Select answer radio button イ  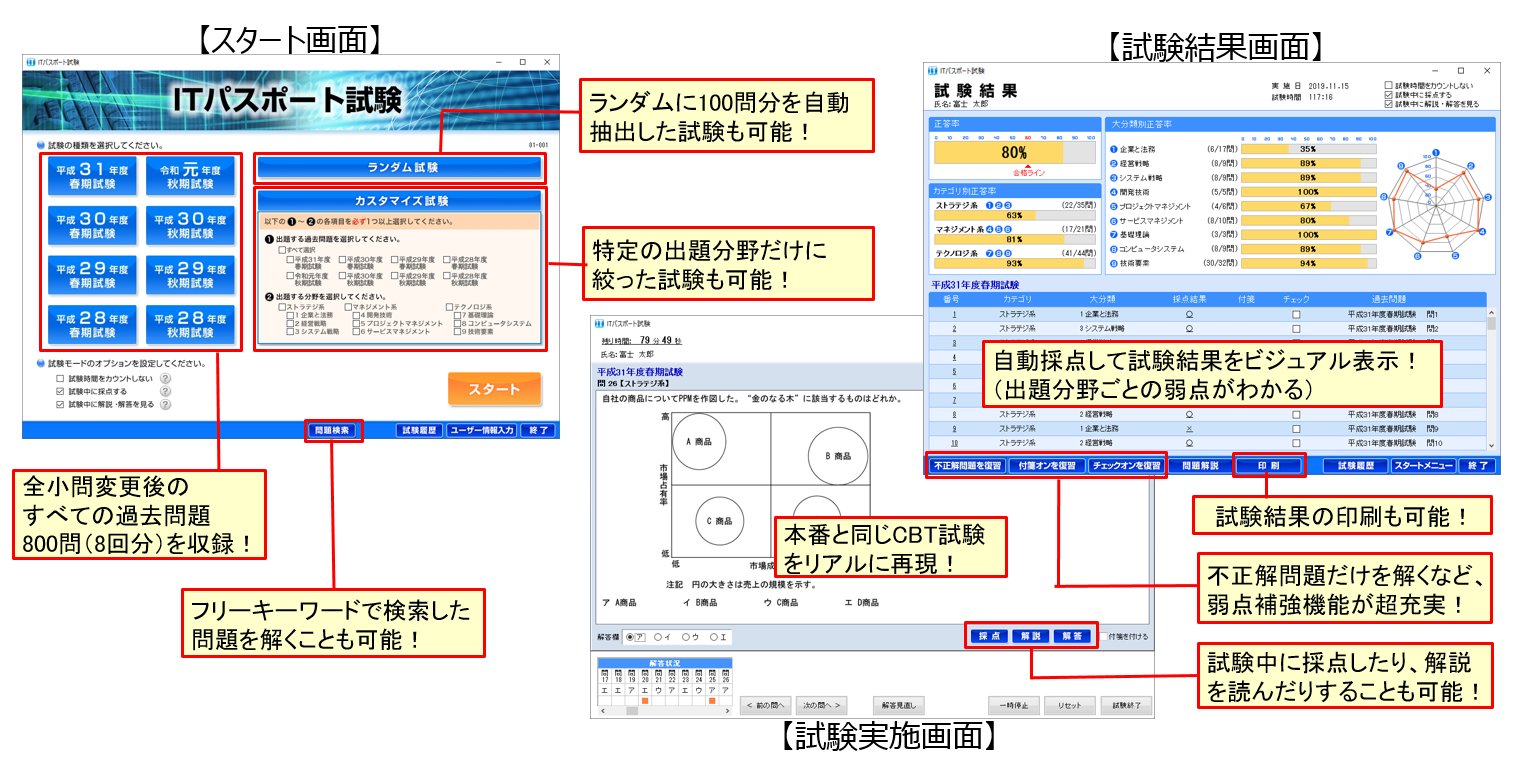point(658,636)
